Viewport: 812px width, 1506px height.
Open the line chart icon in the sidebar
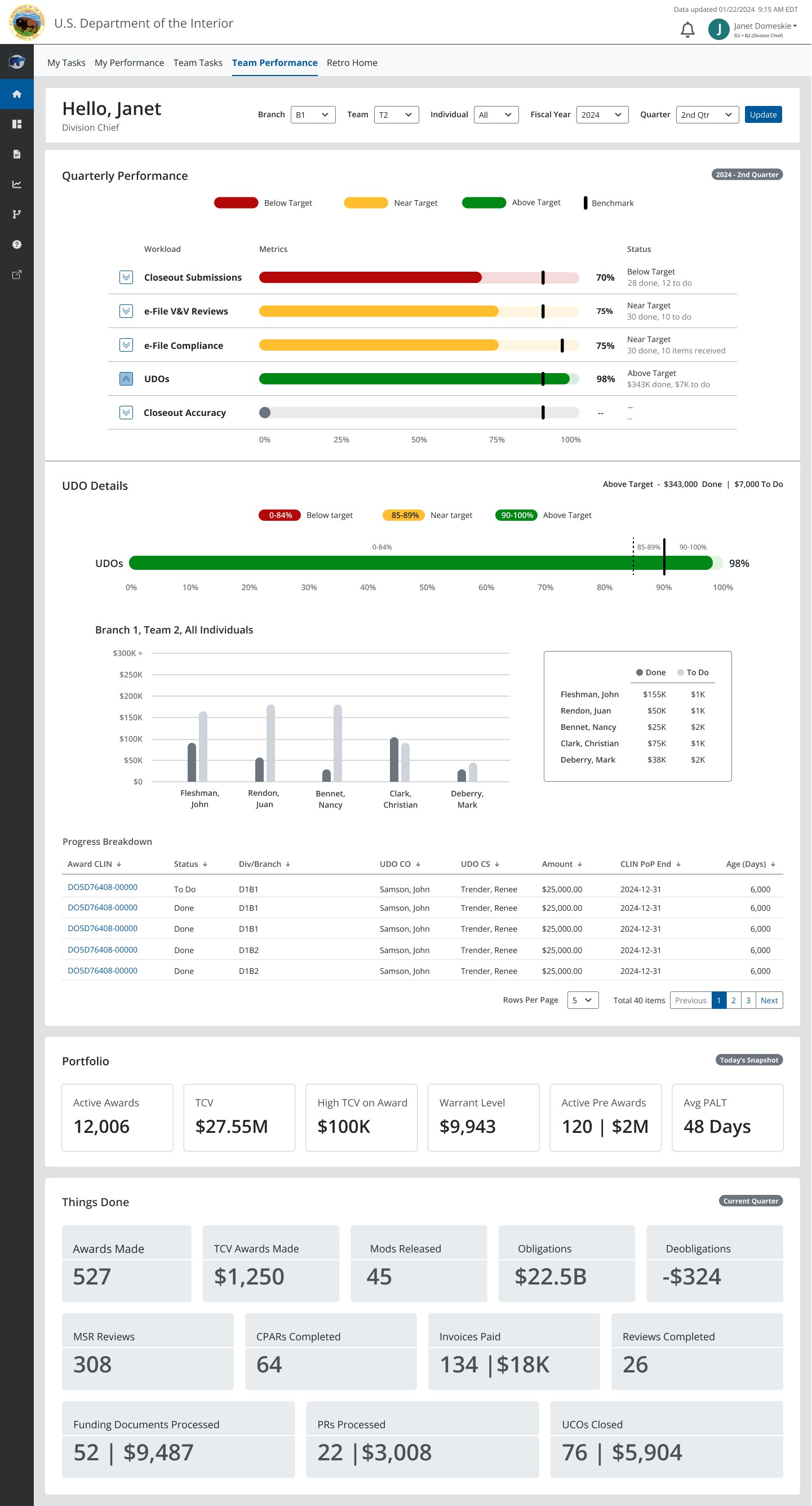click(x=17, y=184)
